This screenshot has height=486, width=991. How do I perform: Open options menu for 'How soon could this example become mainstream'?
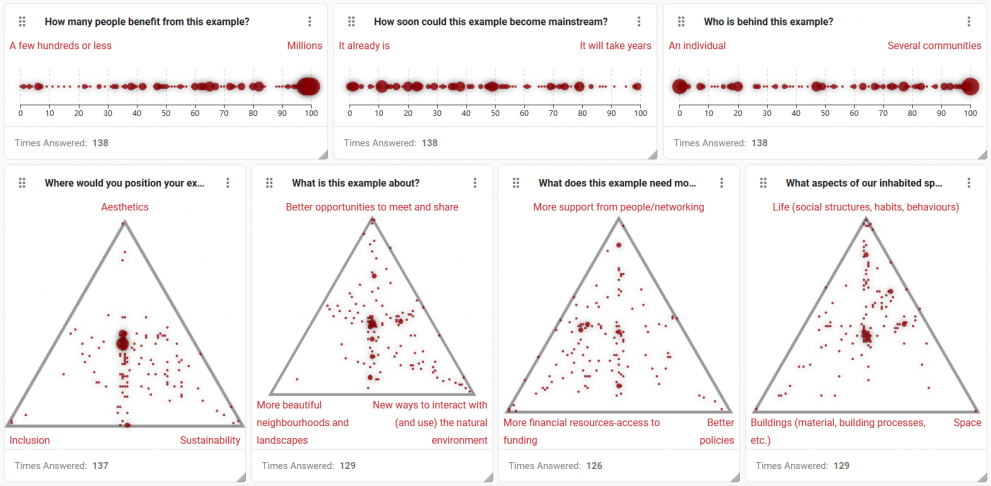(x=639, y=22)
